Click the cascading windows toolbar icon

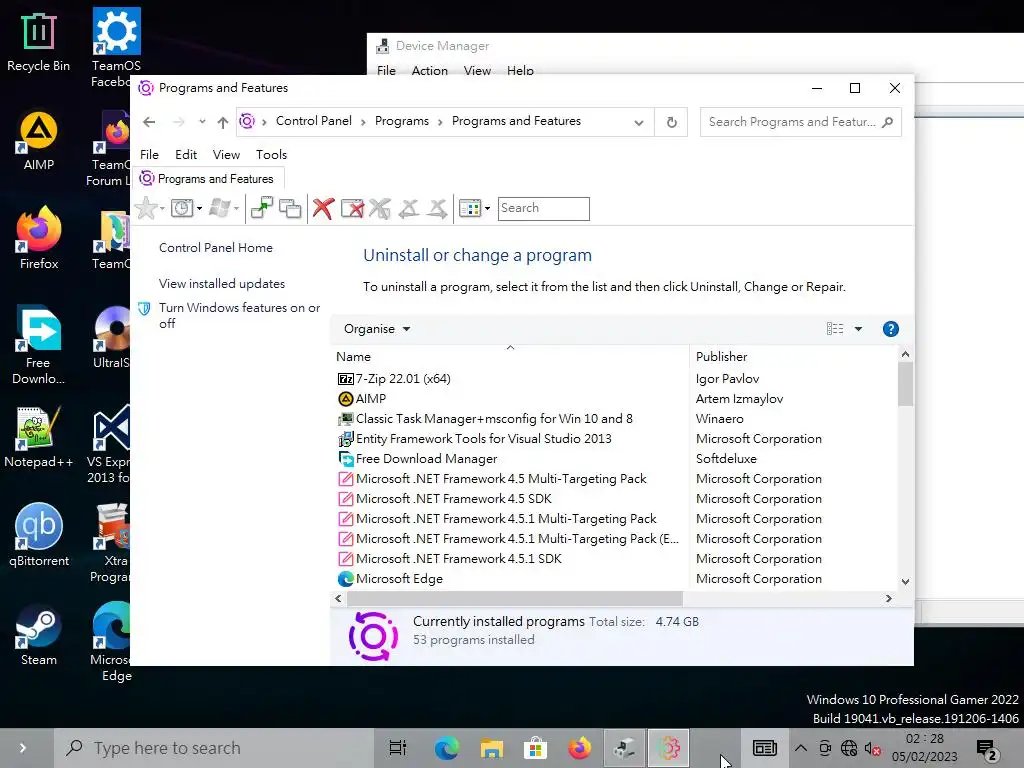click(290, 208)
